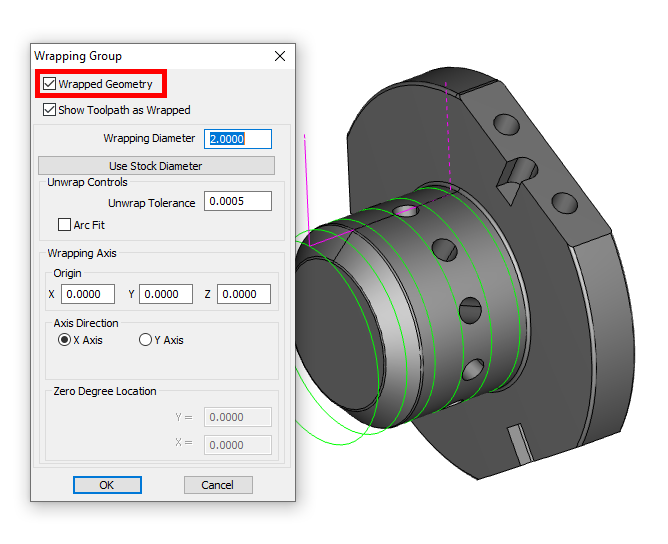Click the Wrapping Axis group label
Image resolution: width=668 pixels, height=544 pixels.
[x=82, y=253]
